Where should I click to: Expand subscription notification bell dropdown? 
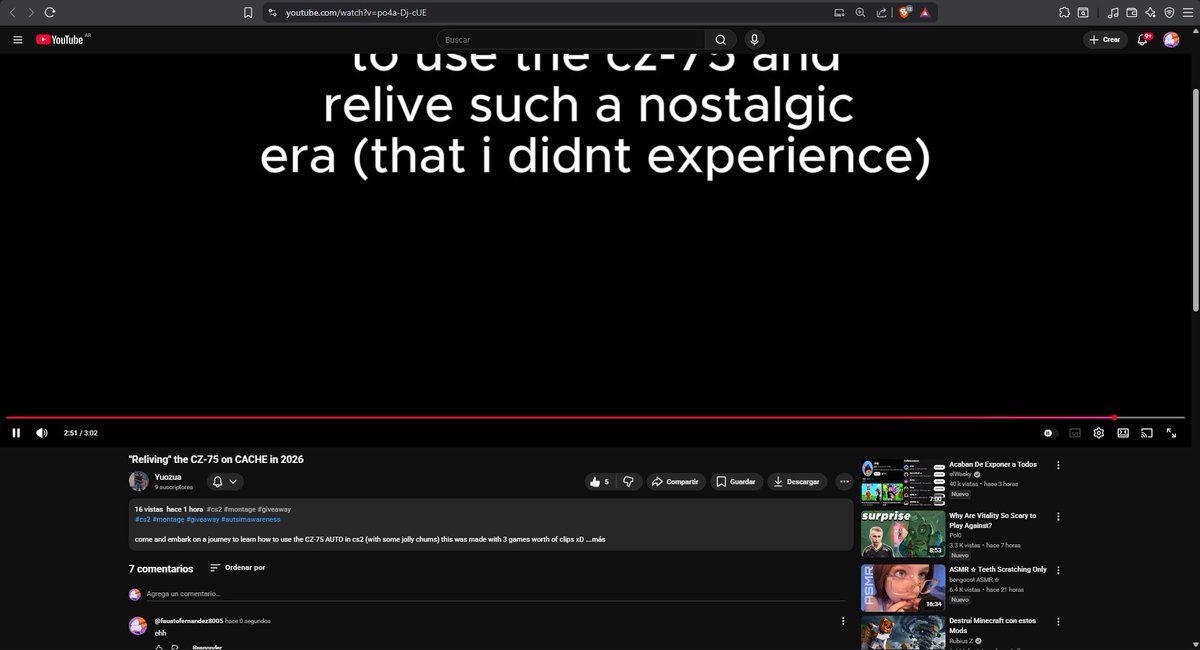[x=225, y=481]
